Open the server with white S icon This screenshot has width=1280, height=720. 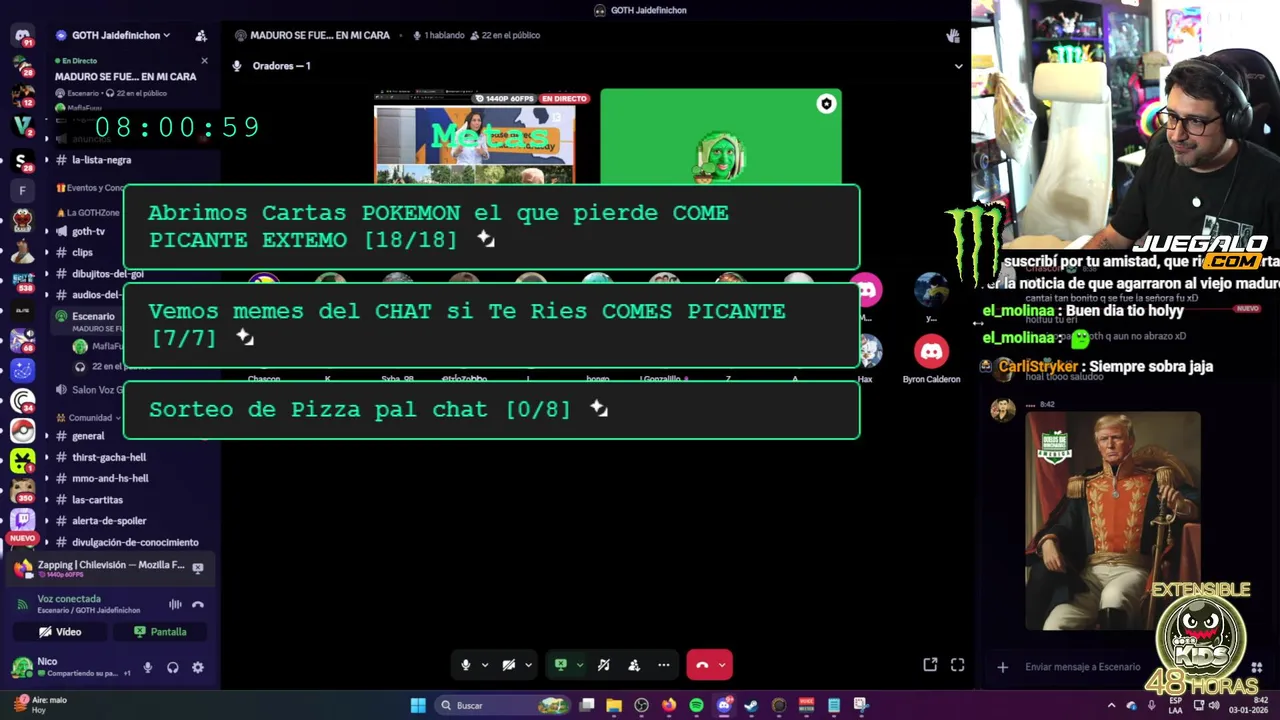22,161
